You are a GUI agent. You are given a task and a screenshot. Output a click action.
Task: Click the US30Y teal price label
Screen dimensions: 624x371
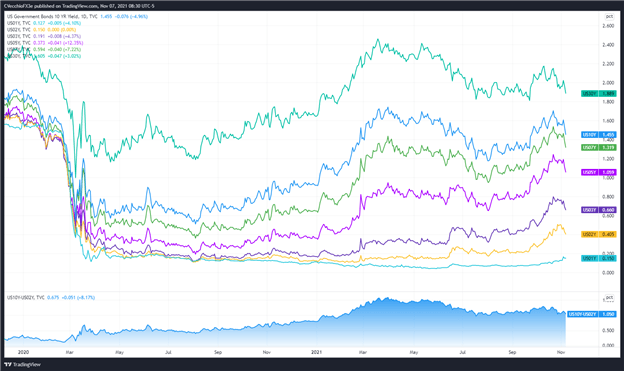coord(599,94)
